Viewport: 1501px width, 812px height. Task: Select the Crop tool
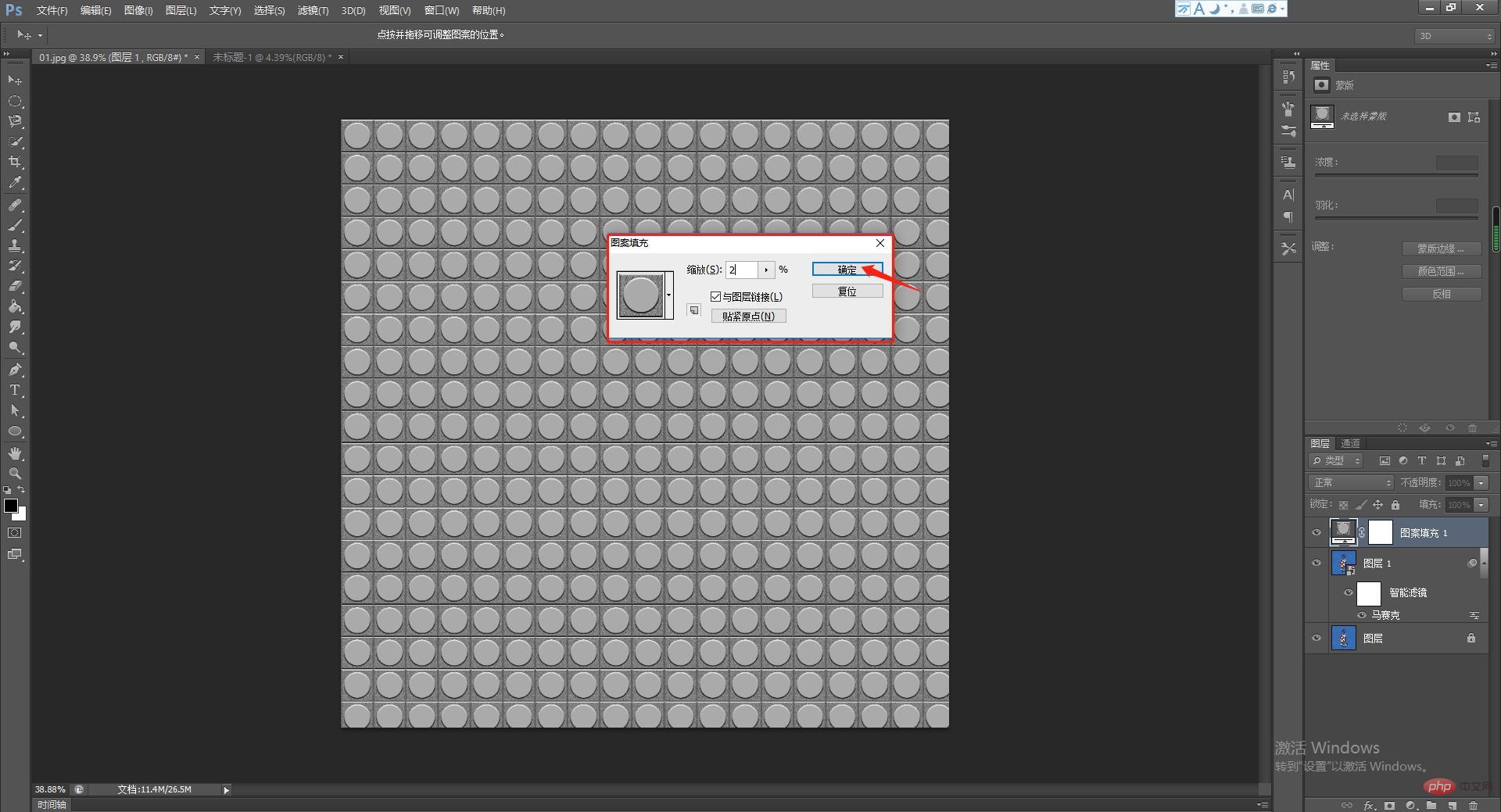[x=15, y=162]
